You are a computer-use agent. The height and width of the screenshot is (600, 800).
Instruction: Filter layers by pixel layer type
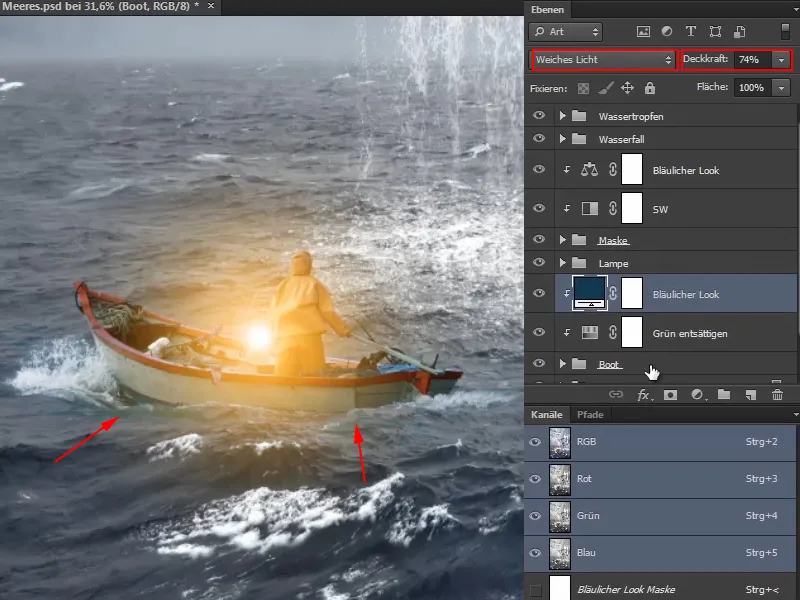click(x=643, y=32)
